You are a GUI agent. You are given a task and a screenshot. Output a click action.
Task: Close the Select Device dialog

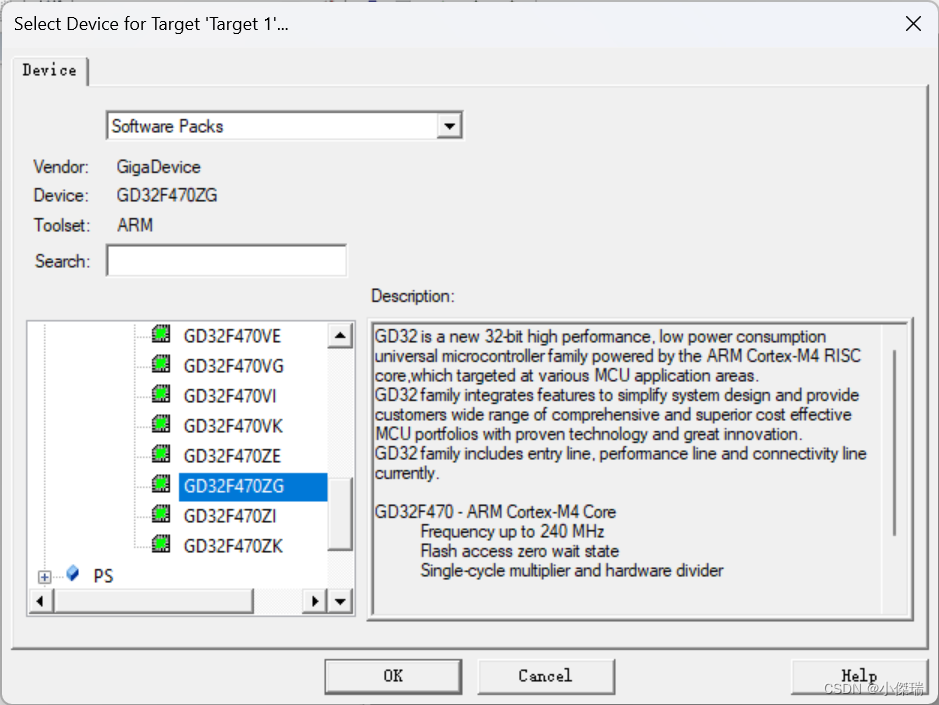[913, 24]
